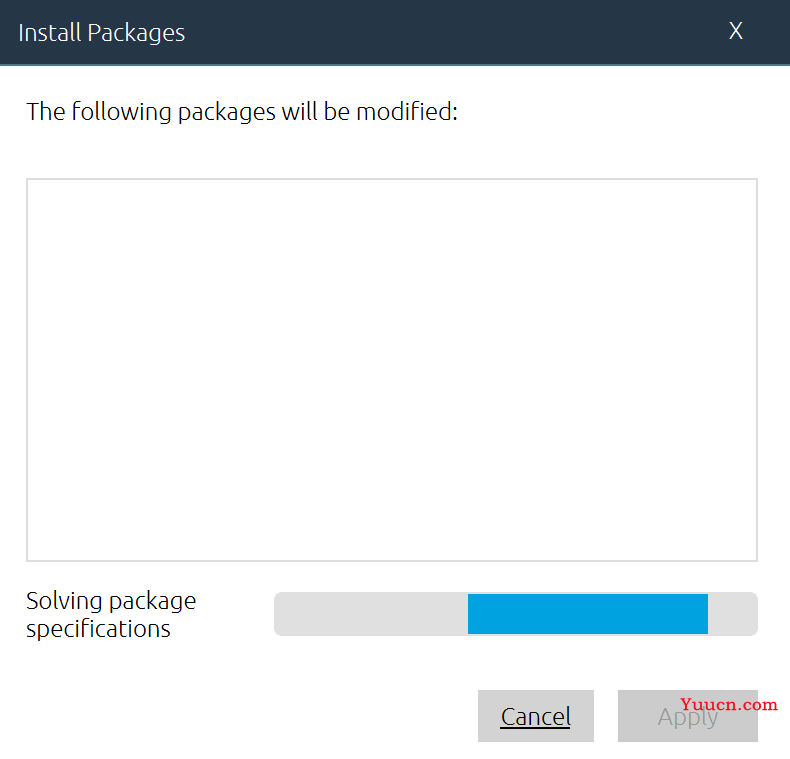This screenshot has height=759, width=790.
Task: Click the Install Packages title text
Action: pos(101,33)
